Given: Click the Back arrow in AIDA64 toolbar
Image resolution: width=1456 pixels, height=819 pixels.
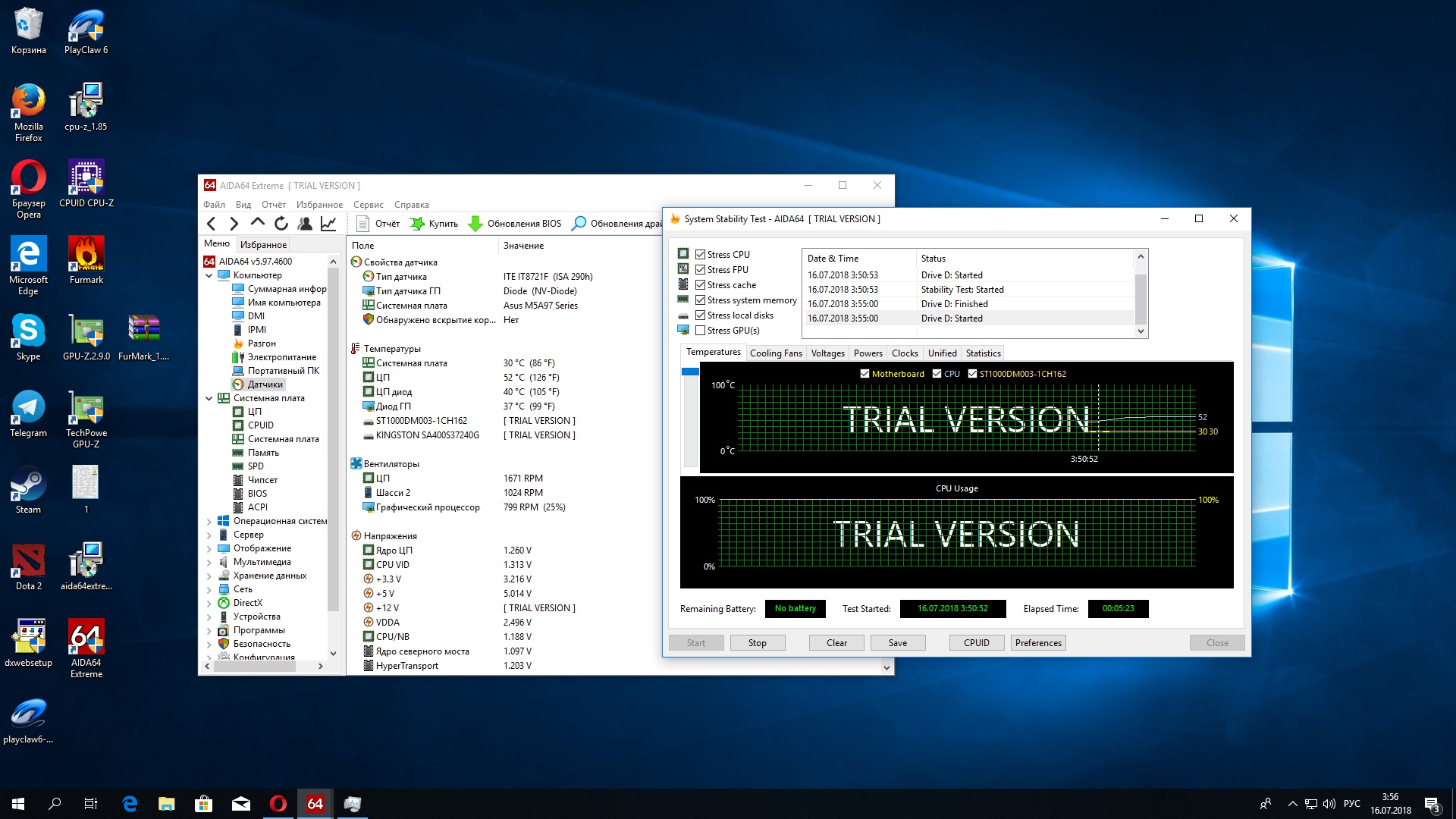Looking at the screenshot, I should (212, 224).
